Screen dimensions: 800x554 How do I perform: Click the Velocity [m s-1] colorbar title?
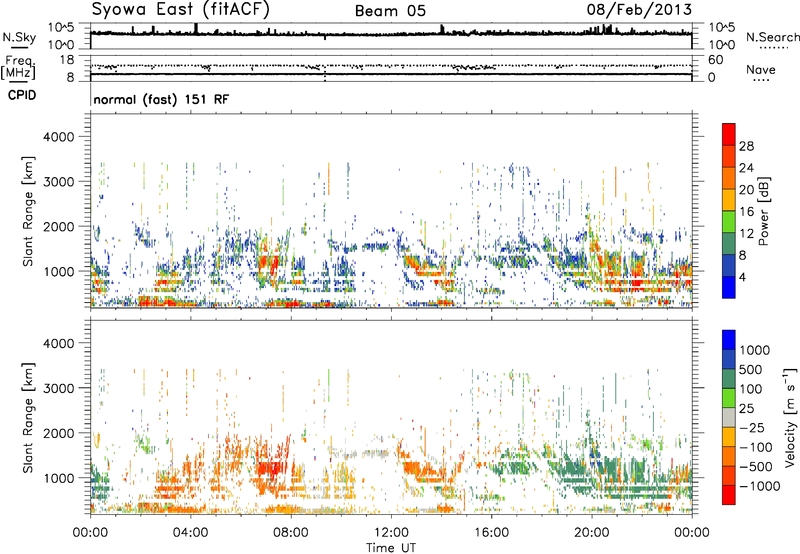(790, 417)
